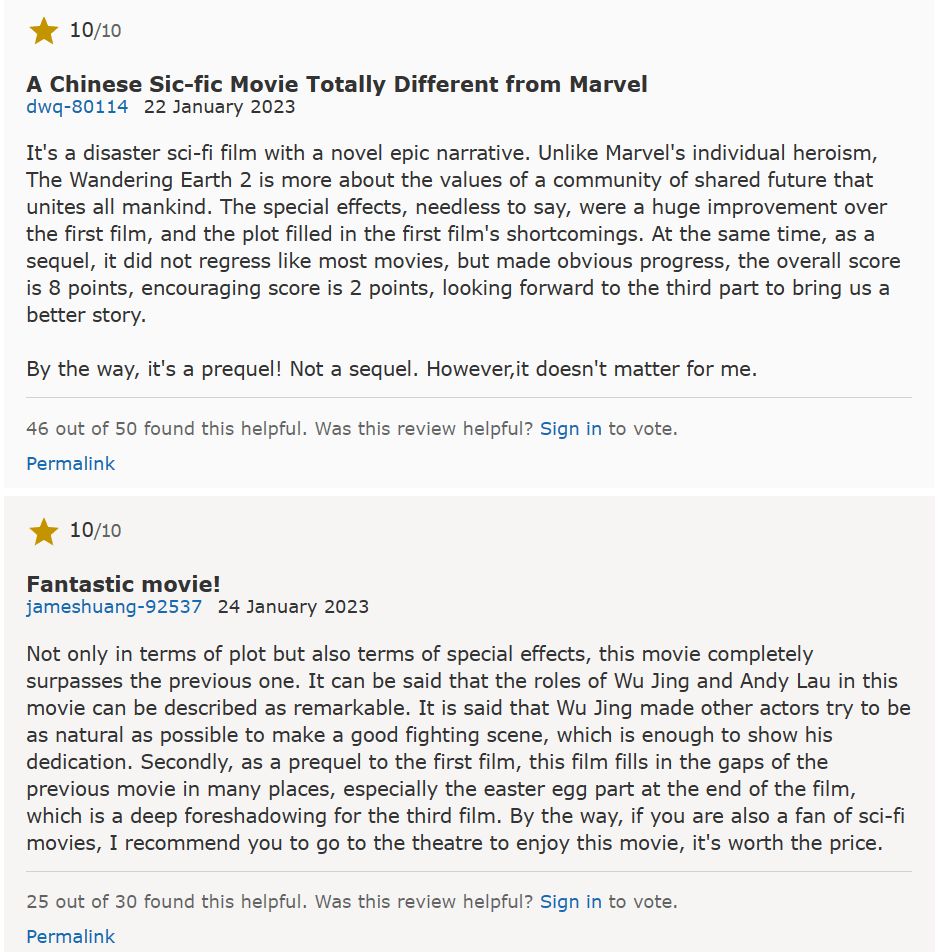The height and width of the screenshot is (952, 943).
Task: Click the line 'By the way, it's a prequel!'
Action: pos(392,369)
